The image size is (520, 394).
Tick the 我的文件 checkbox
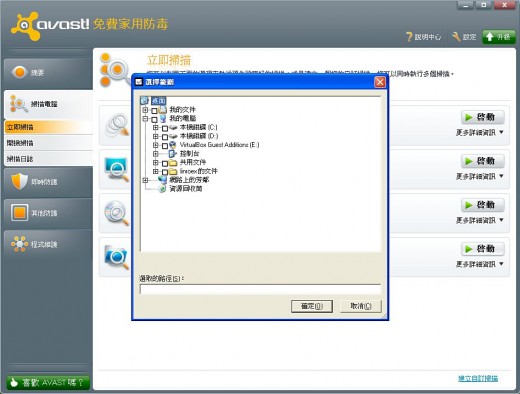154,110
